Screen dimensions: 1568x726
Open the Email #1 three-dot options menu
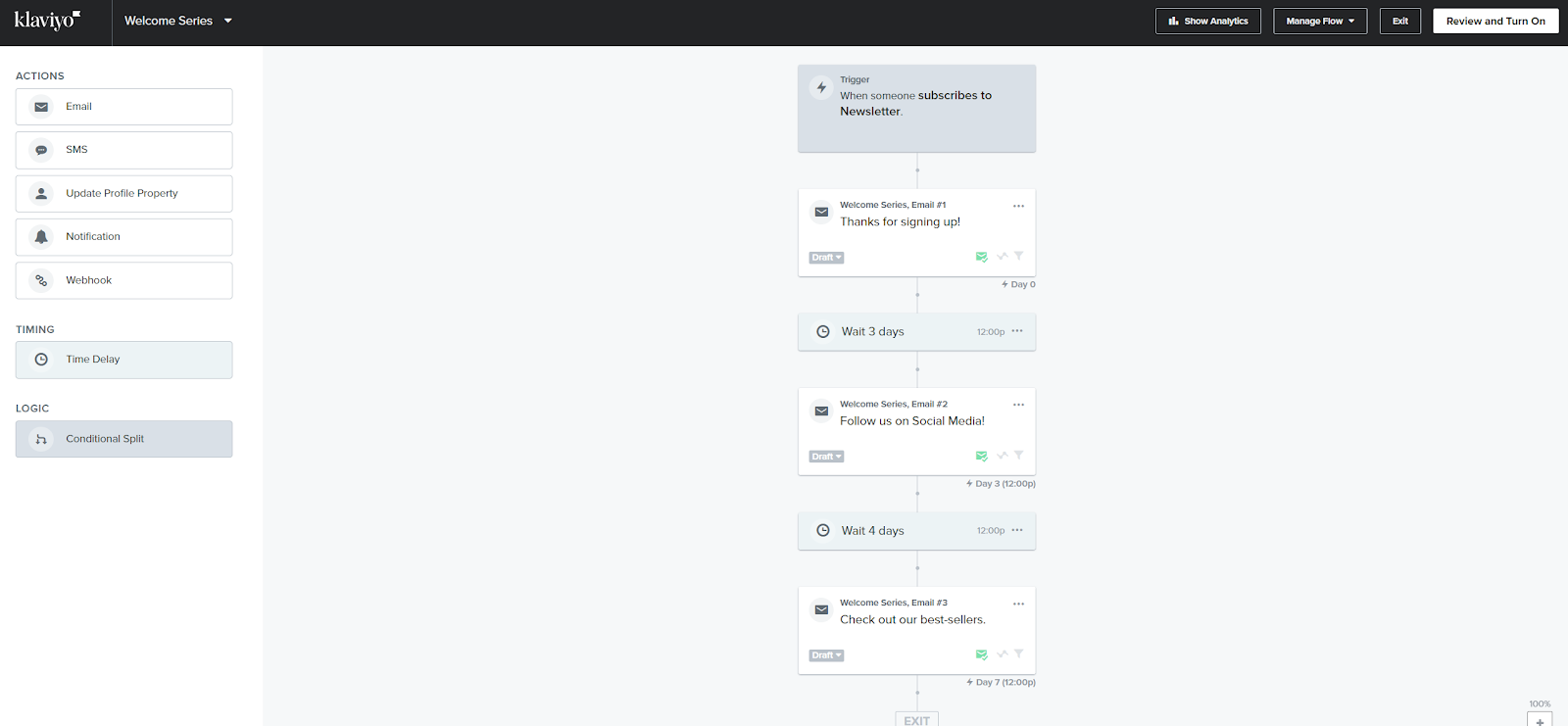(x=1018, y=206)
